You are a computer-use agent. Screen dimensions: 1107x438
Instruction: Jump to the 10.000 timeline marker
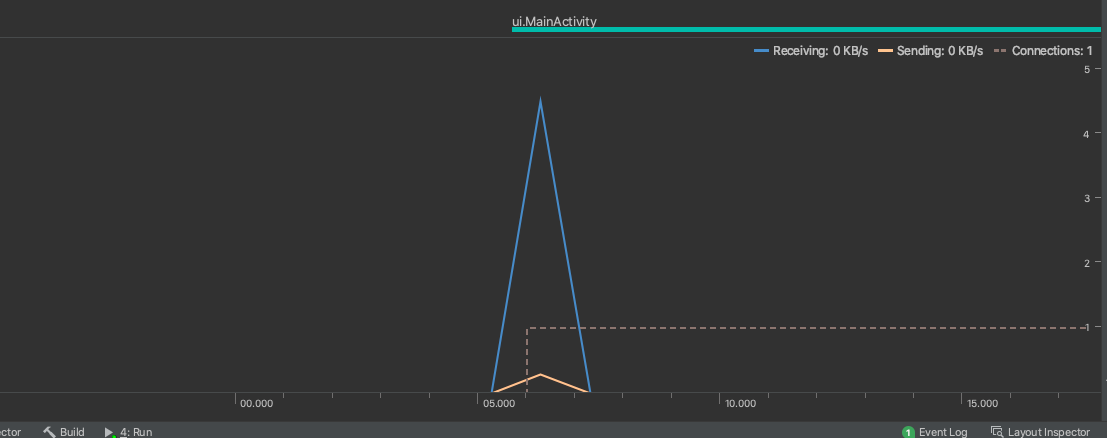click(740, 403)
